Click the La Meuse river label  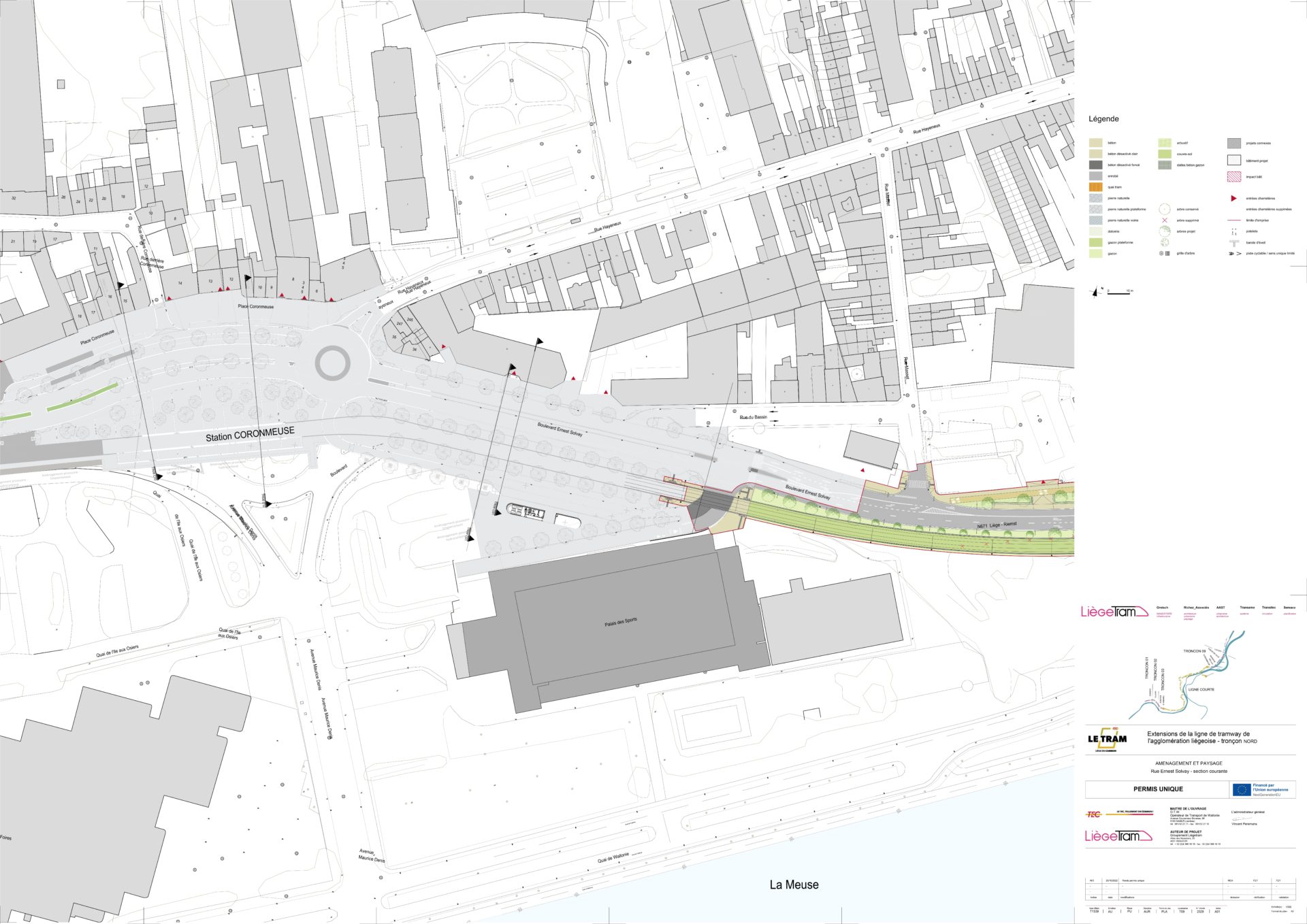(794, 885)
